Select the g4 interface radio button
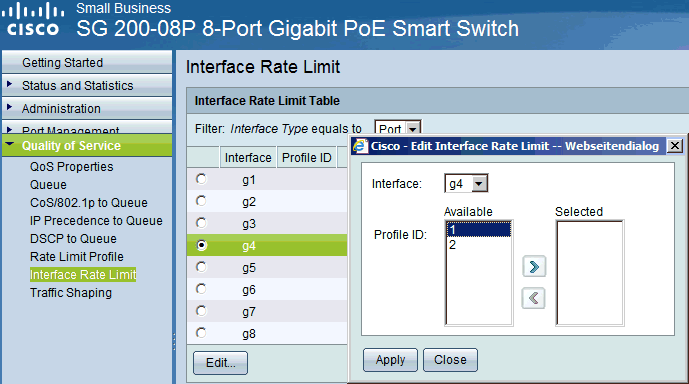The width and height of the screenshot is (689, 384). tap(201, 245)
